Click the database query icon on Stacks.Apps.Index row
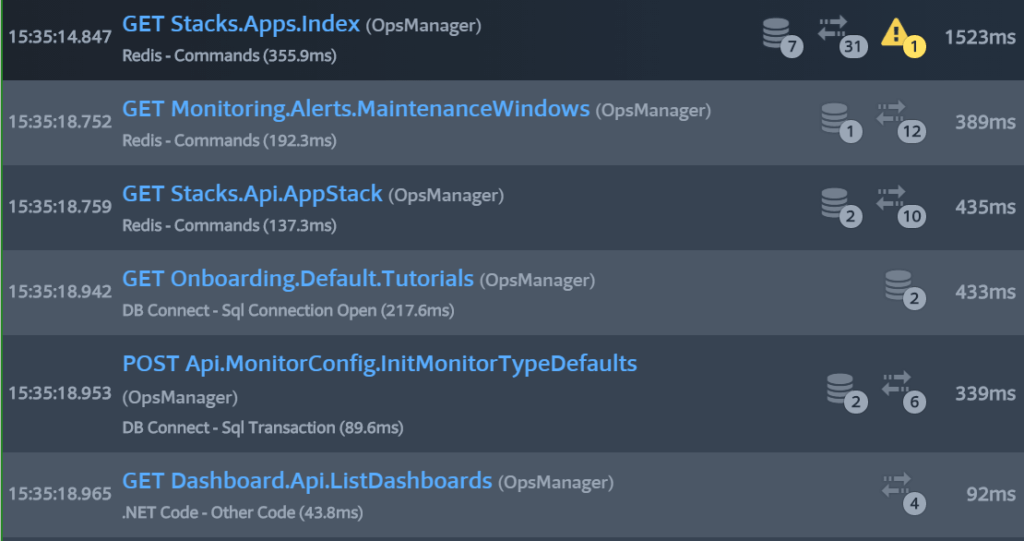This screenshot has height=541, width=1024. (782, 37)
